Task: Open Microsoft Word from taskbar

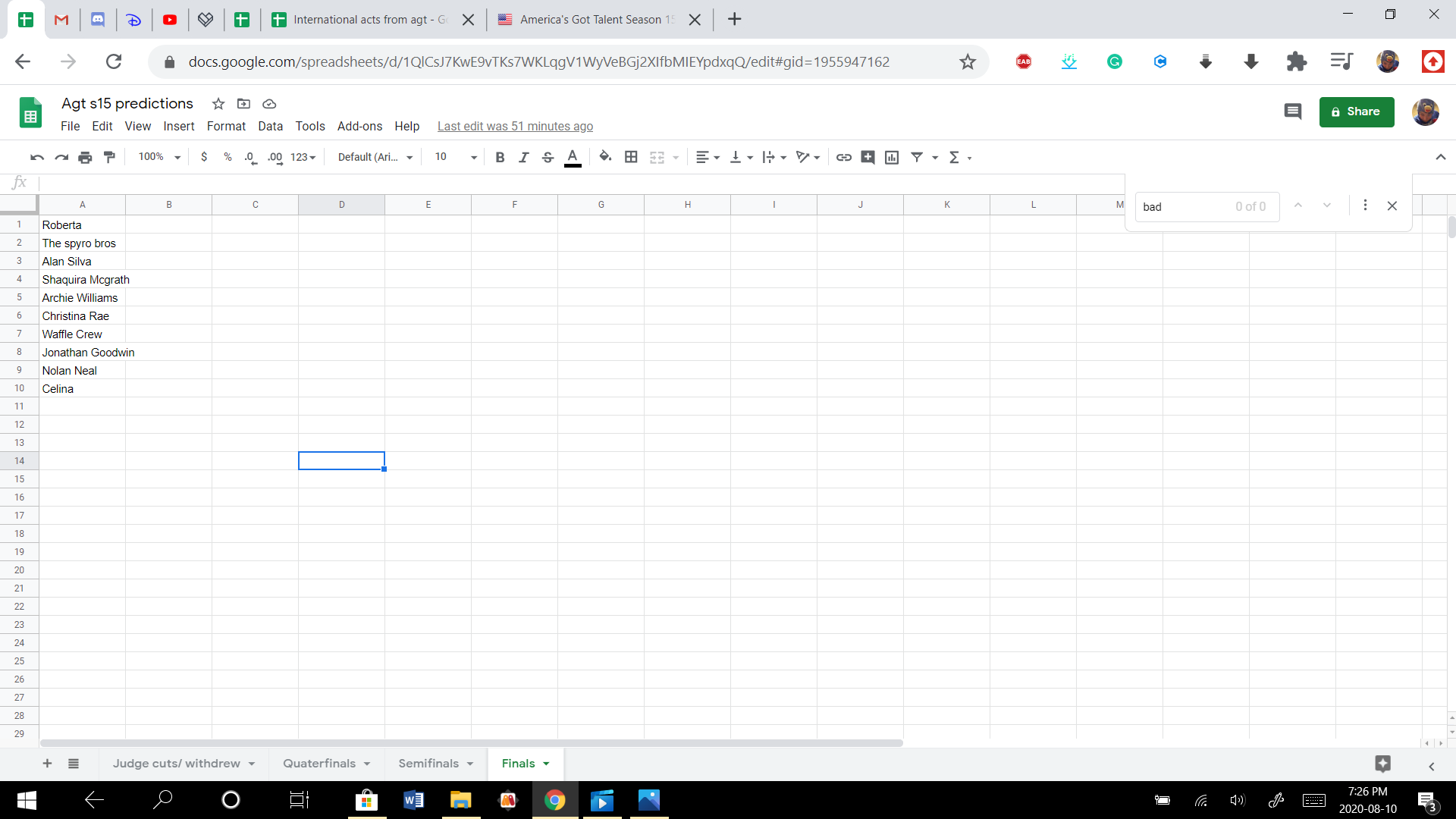Action: tap(413, 800)
